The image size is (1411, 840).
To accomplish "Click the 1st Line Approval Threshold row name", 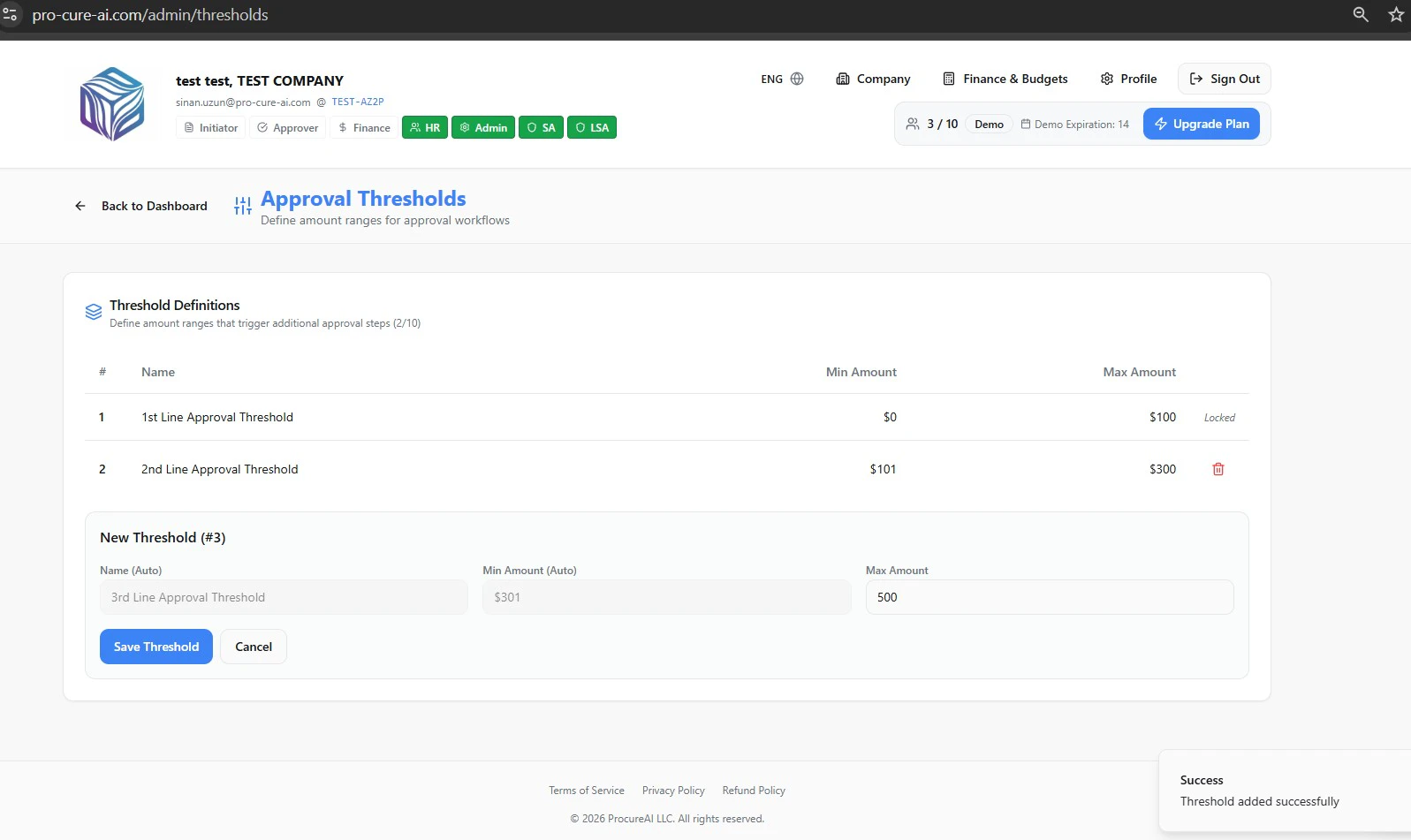I will tap(217, 417).
